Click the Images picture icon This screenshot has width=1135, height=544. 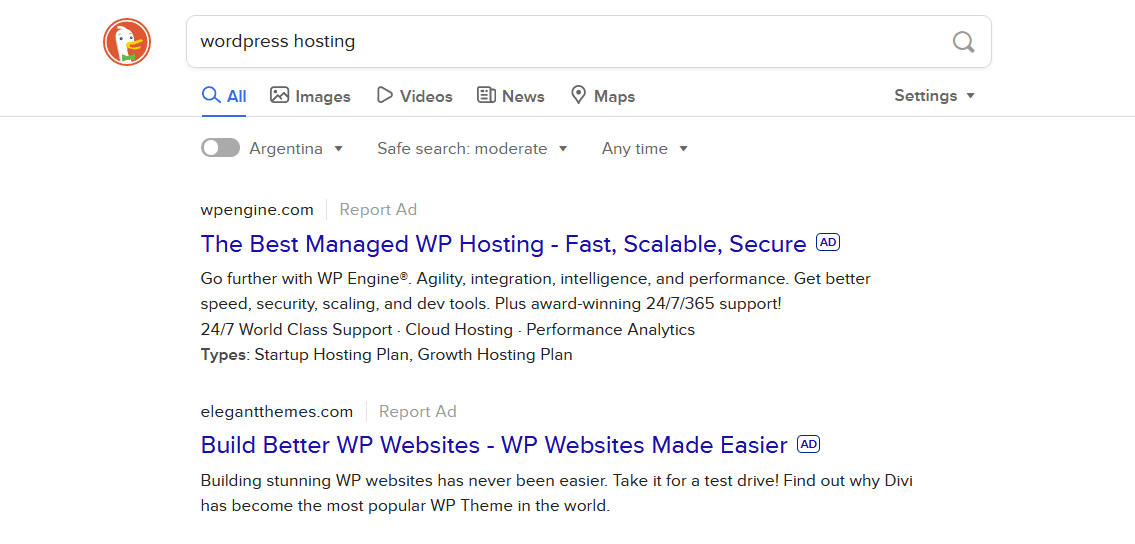pyautogui.click(x=280, y=95)
